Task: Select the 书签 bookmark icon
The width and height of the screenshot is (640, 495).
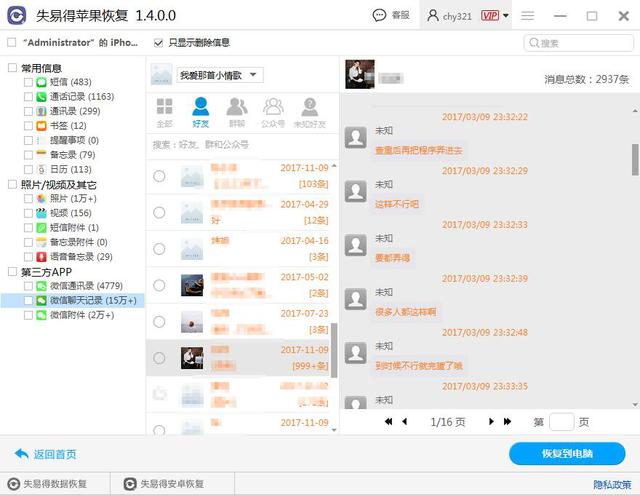Action: 41,126
